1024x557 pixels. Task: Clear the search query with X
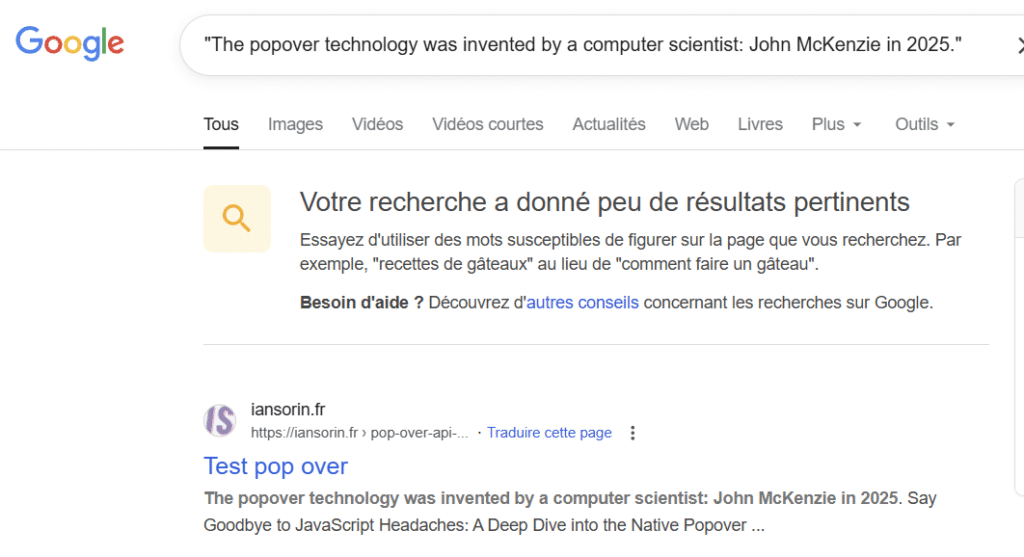pyautogui.click(x=1019, y=45)
